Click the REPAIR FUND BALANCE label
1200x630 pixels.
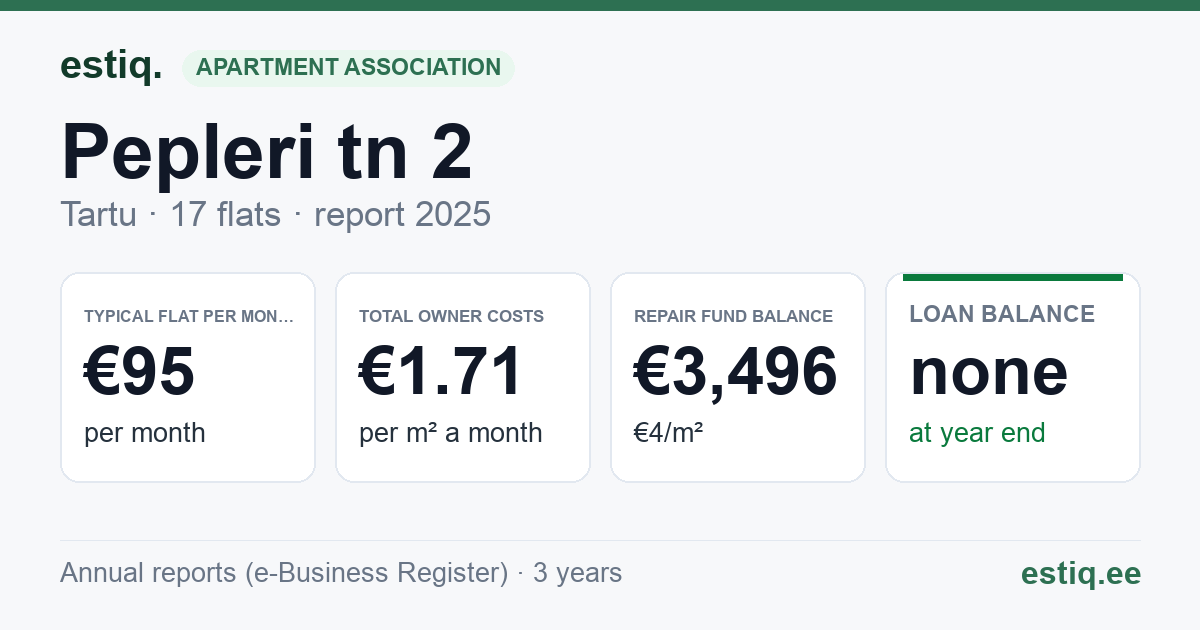(733, 316)
